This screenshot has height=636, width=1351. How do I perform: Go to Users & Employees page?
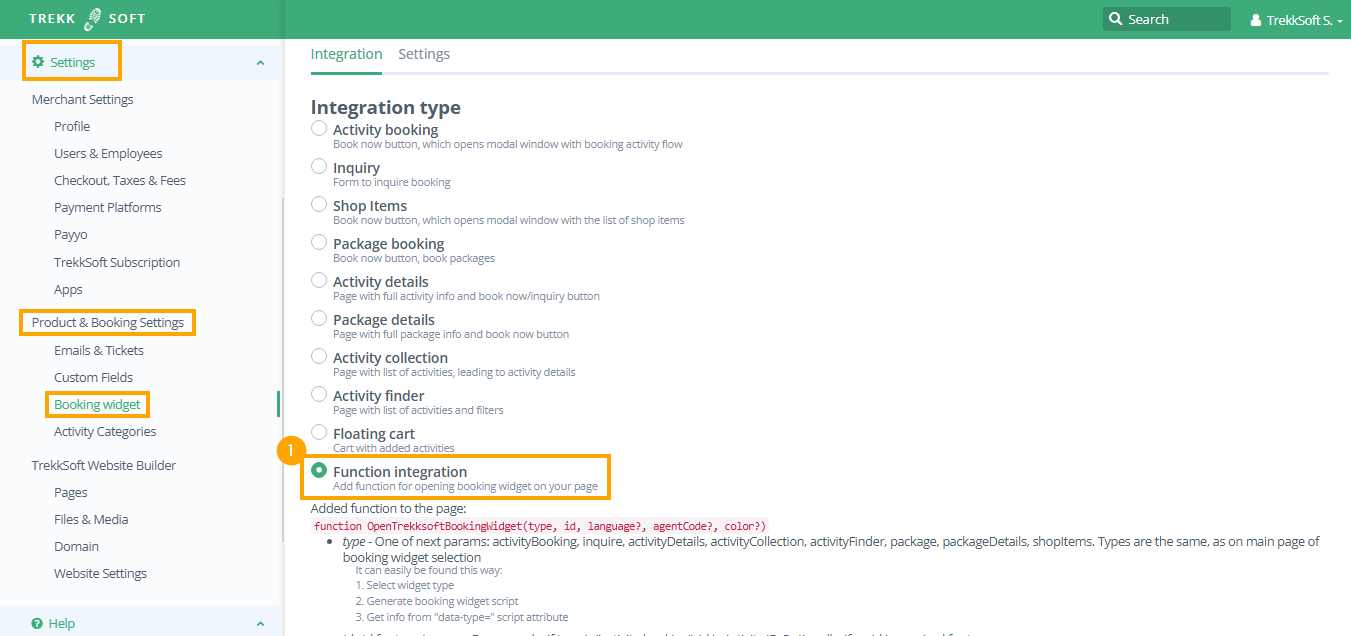coord(108,153)
